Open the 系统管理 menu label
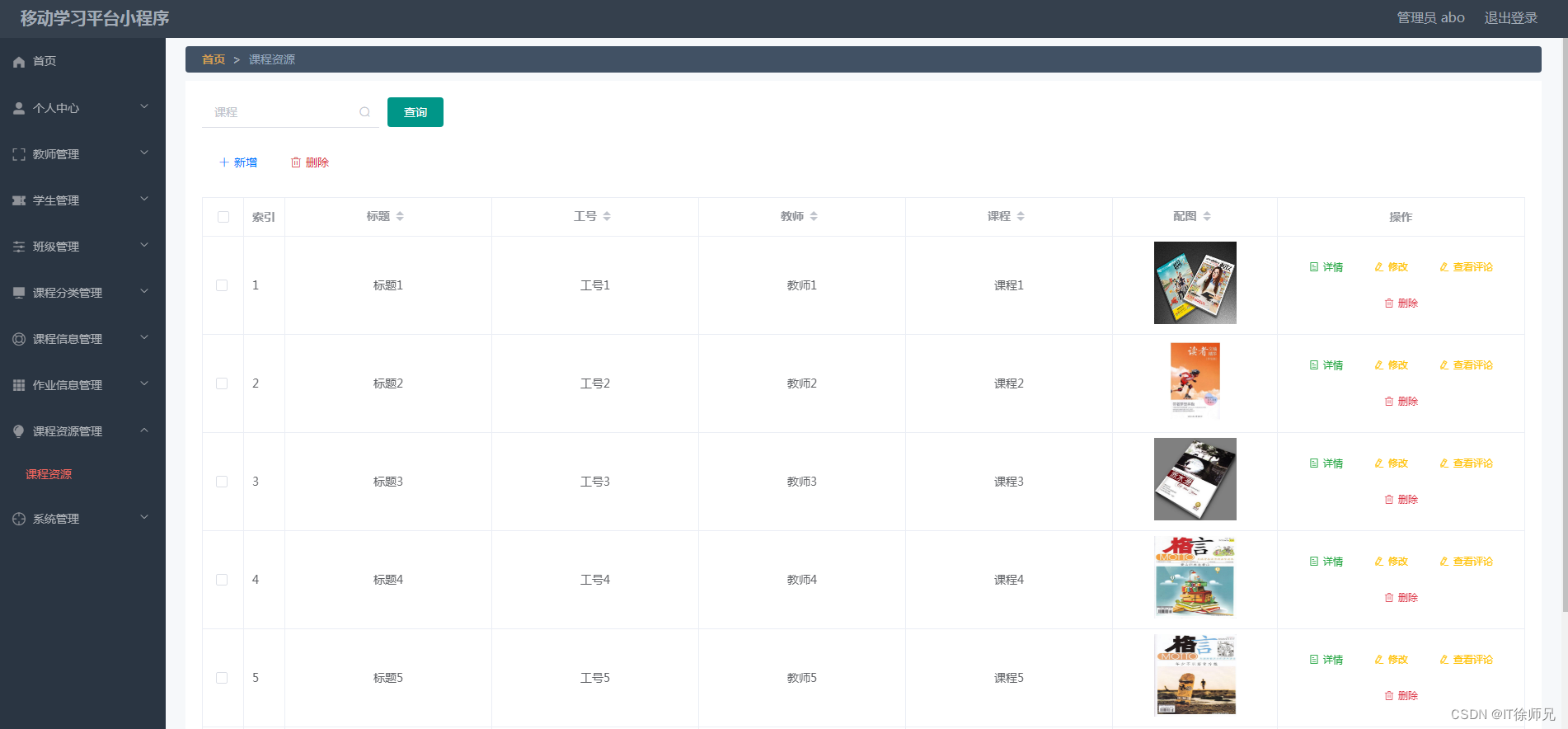The height and width of the screenshot is (729, 1568). pyautogui.click(x=56, y=519)
